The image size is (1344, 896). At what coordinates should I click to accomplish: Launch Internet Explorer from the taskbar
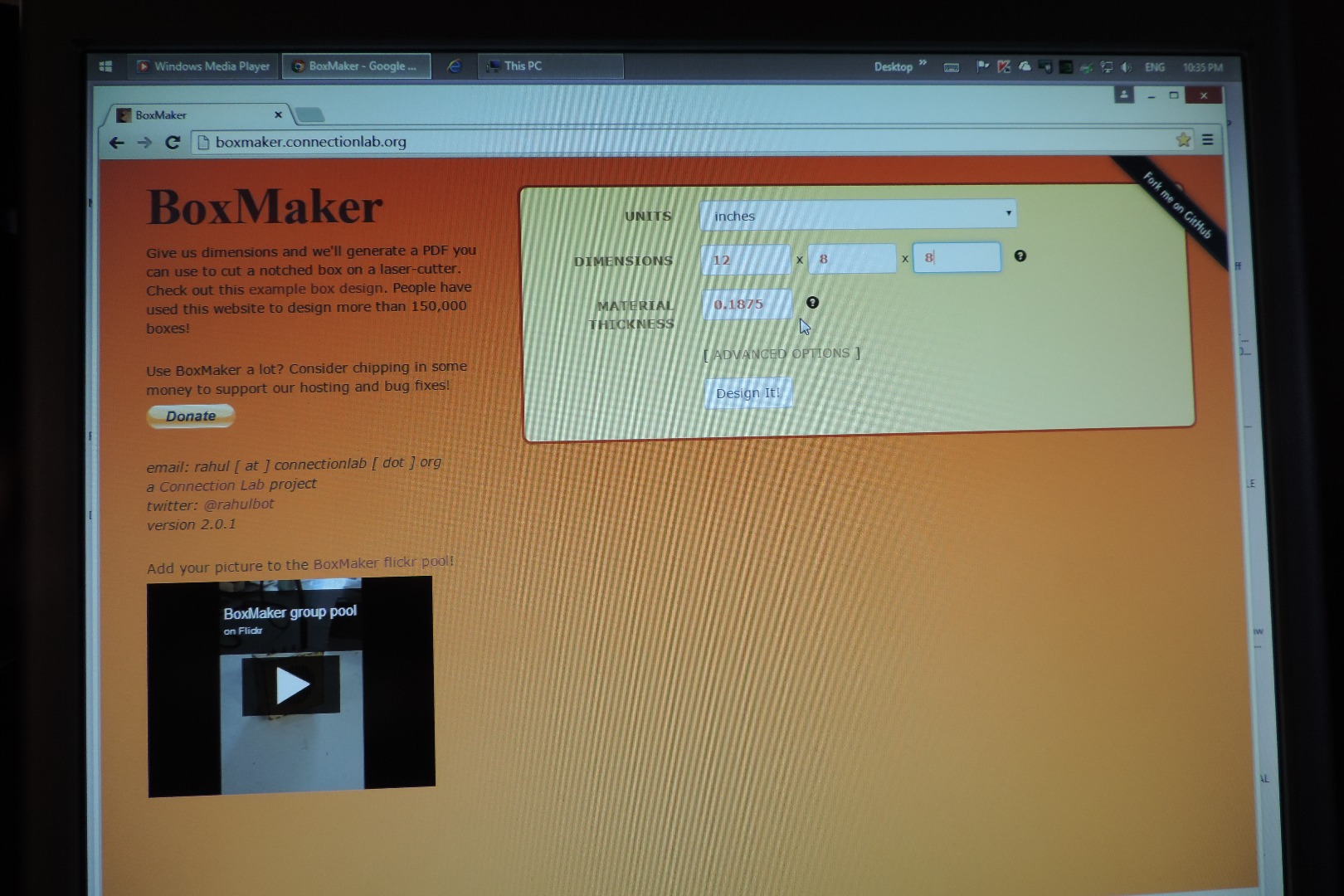(x=454, y=66)
